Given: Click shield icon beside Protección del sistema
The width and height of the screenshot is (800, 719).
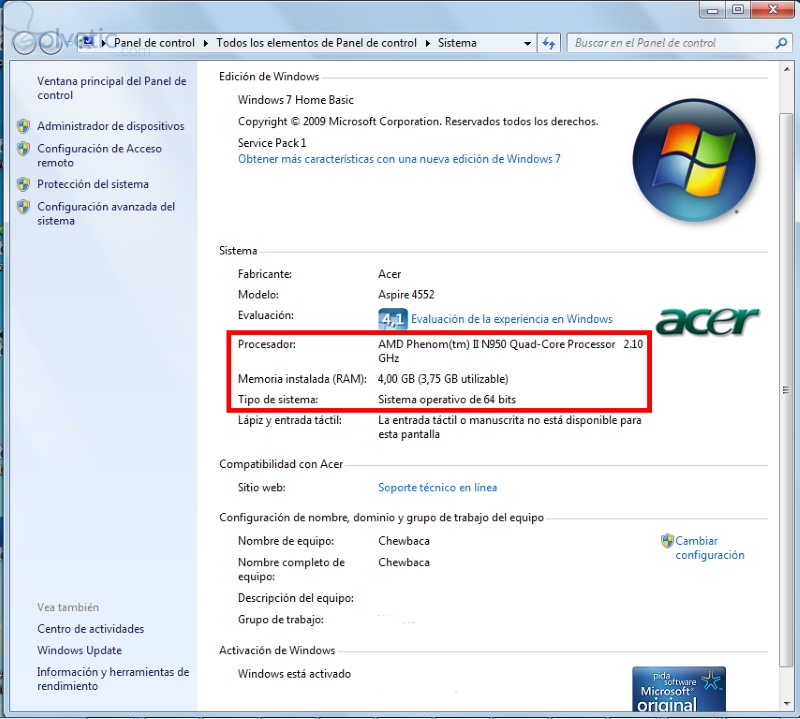Looking at the screenshot, I should 23,184.
